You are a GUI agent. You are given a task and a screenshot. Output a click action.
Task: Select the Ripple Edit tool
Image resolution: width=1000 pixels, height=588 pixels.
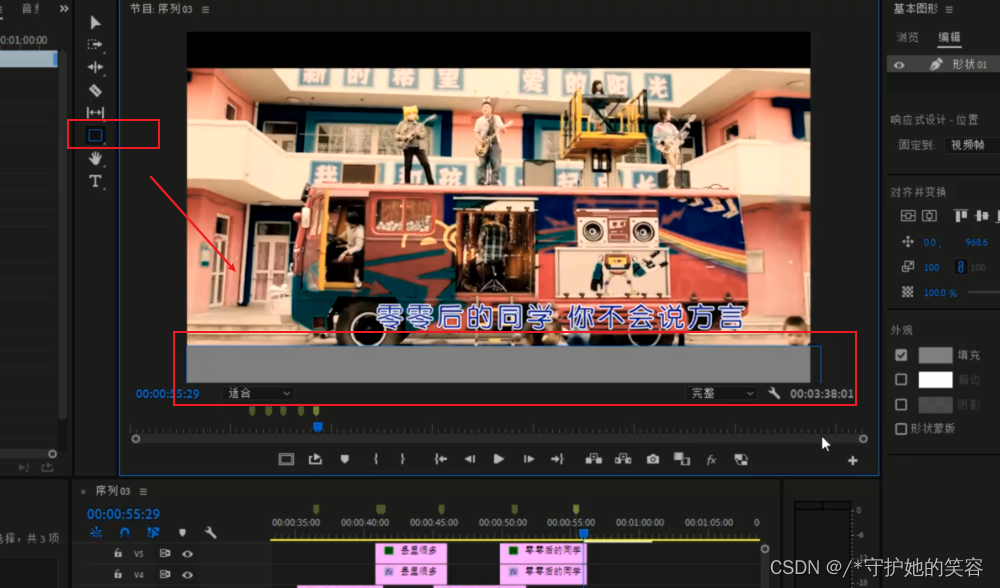click(95, 67)
